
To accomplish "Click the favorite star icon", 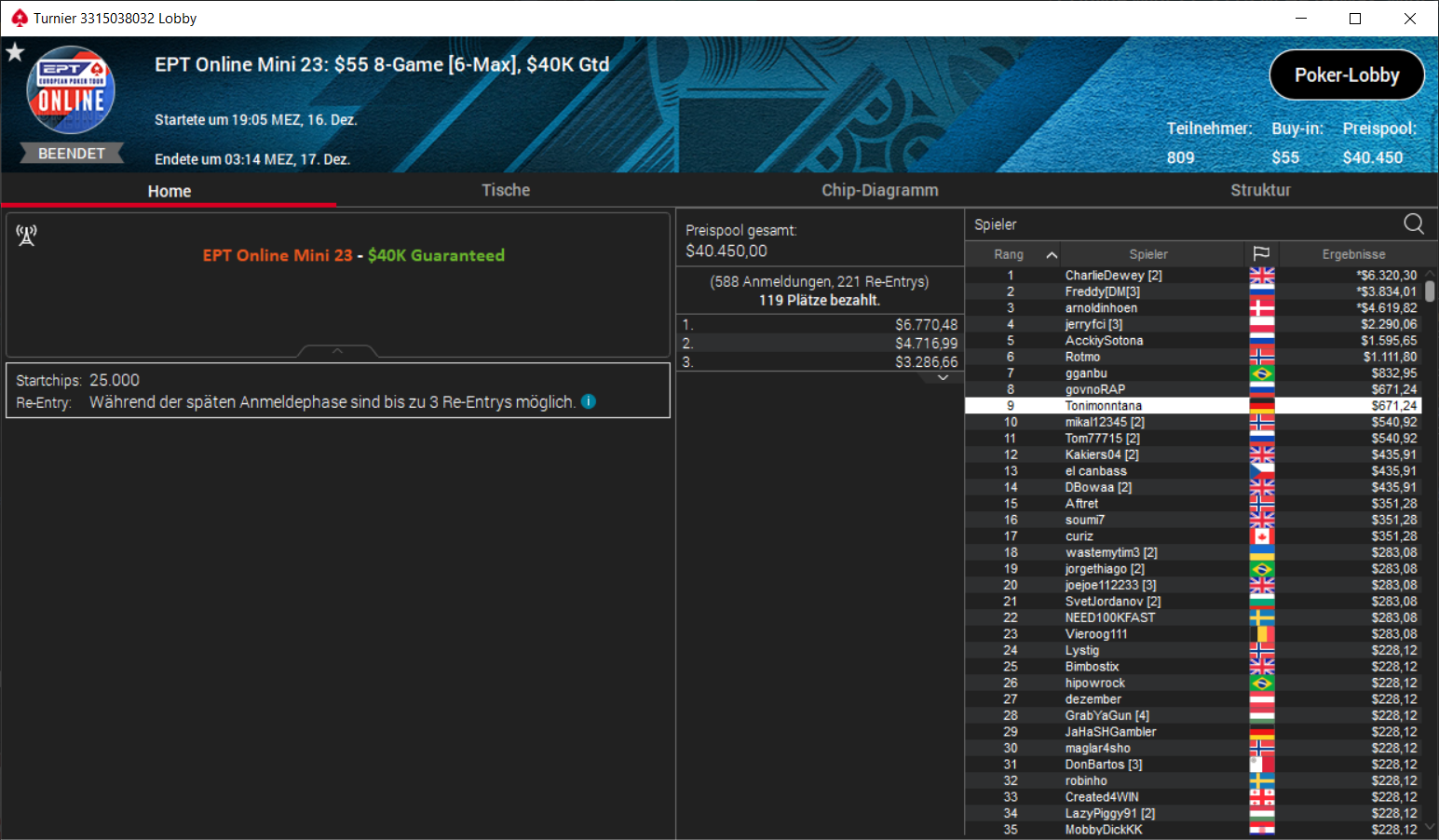I will coord(15,52).
